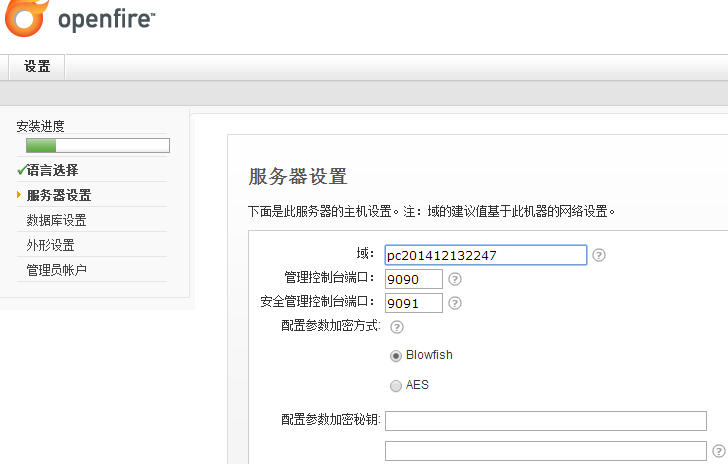
Task: Click 管理员帐户 step in sidebar
Action: pyautogui.click(x=57, y=270)
